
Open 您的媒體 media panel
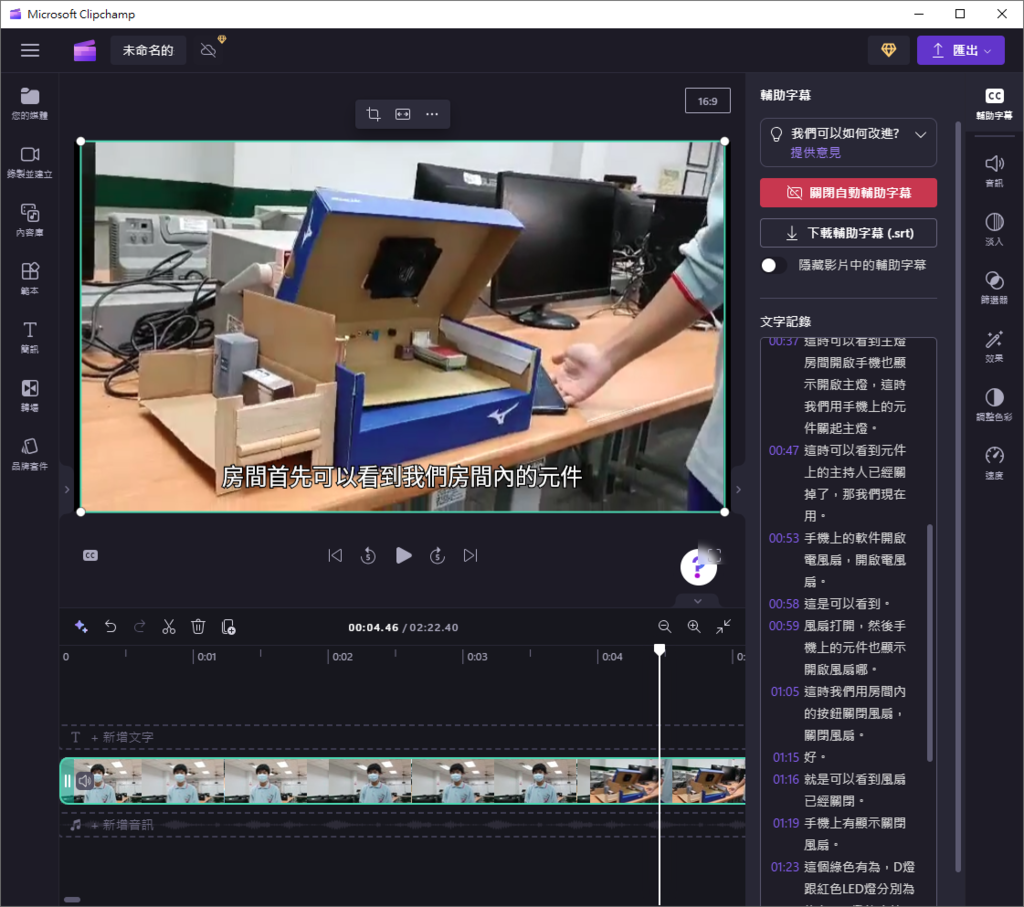tap(30, 104)
